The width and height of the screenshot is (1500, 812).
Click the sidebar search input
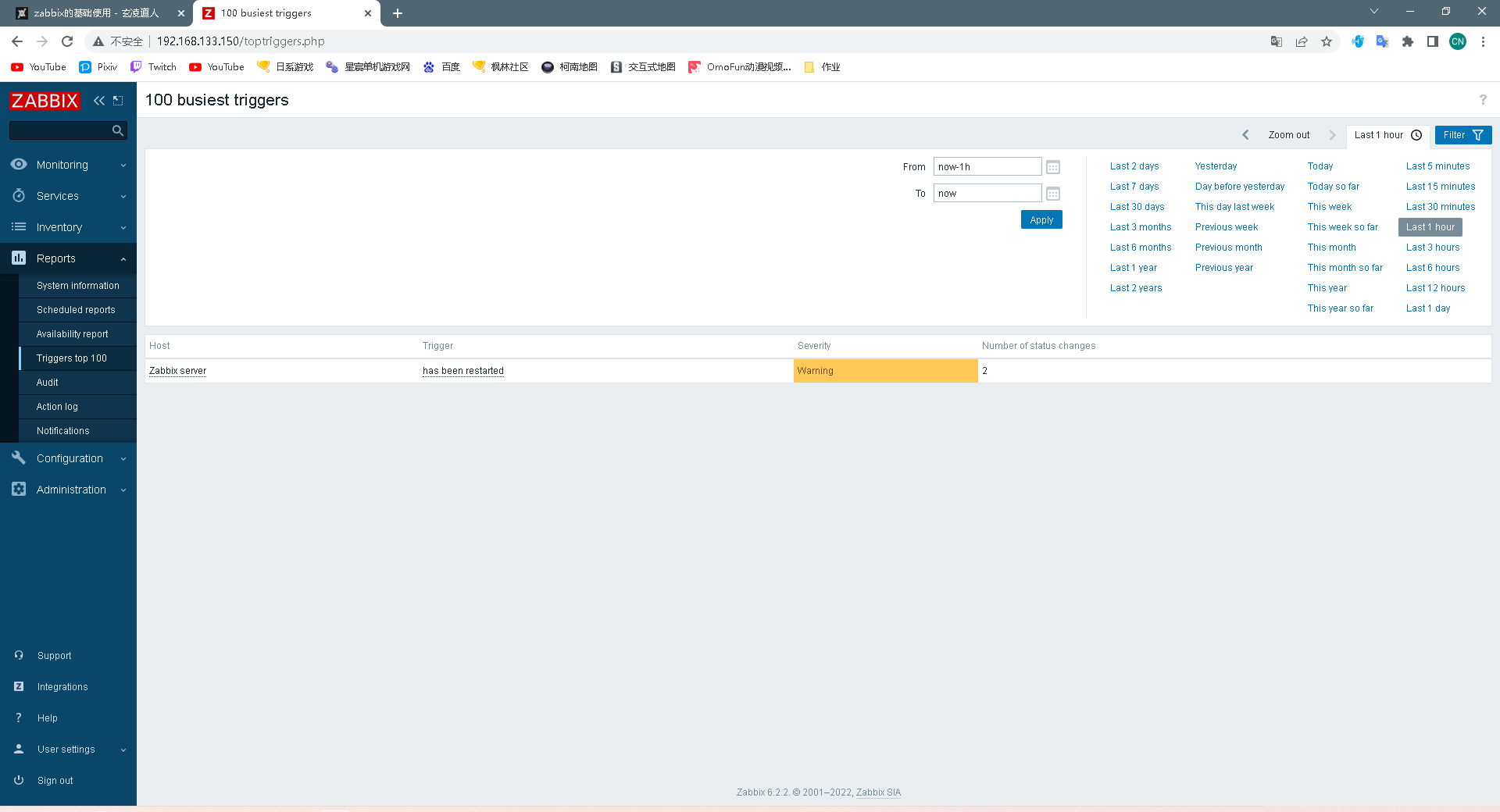pyautogui.click(x=61, y=130)
